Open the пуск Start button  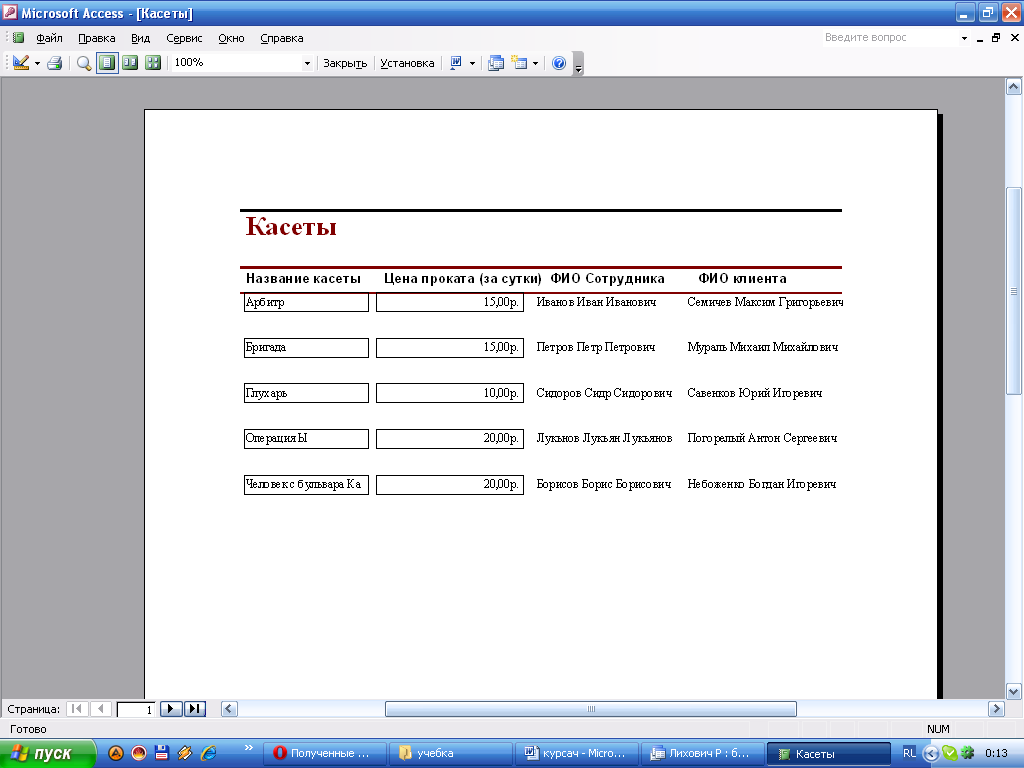(x=47, y=753)
